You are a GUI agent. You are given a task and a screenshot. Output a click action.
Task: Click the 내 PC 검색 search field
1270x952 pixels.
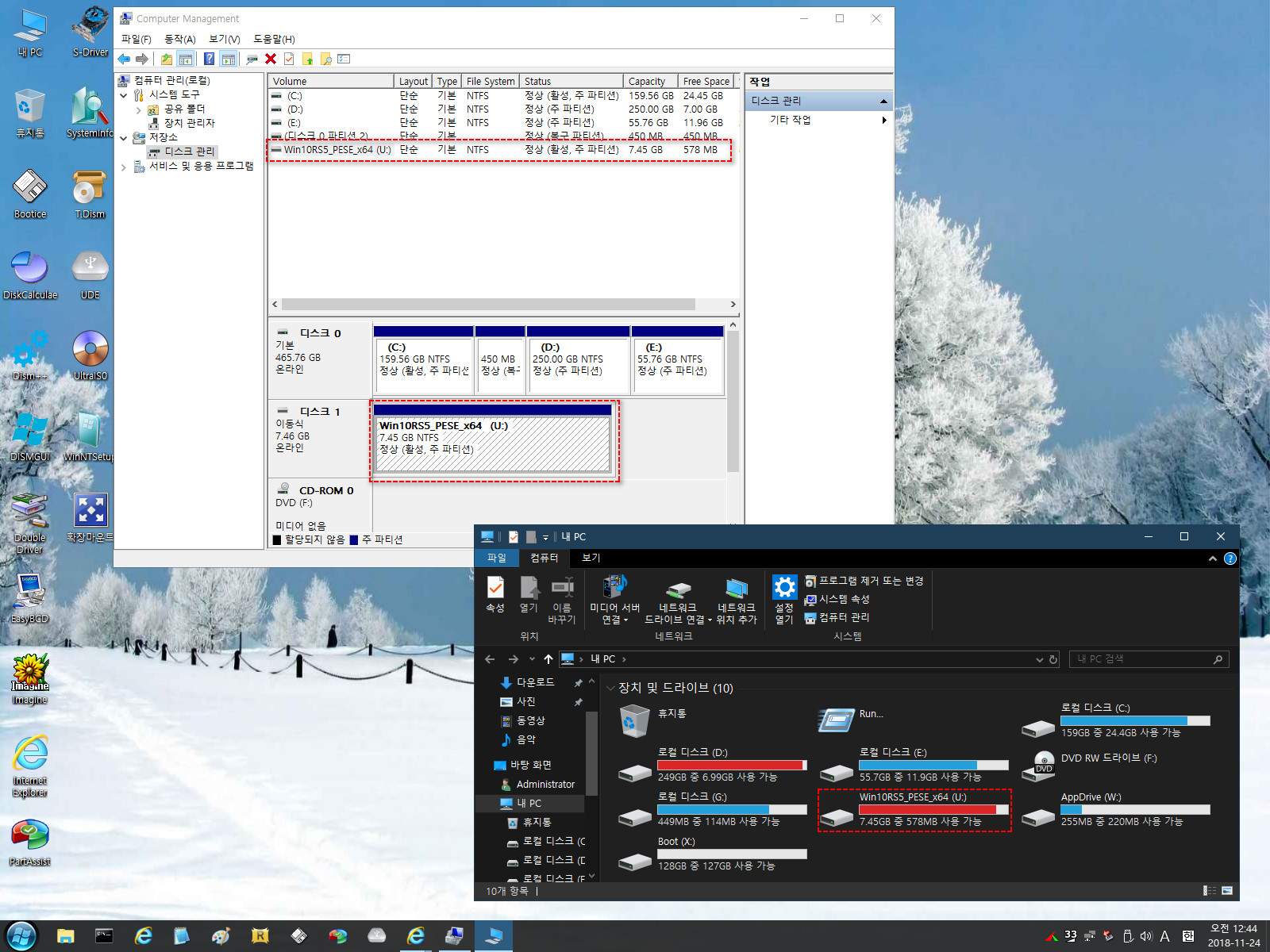[1149, 659]
